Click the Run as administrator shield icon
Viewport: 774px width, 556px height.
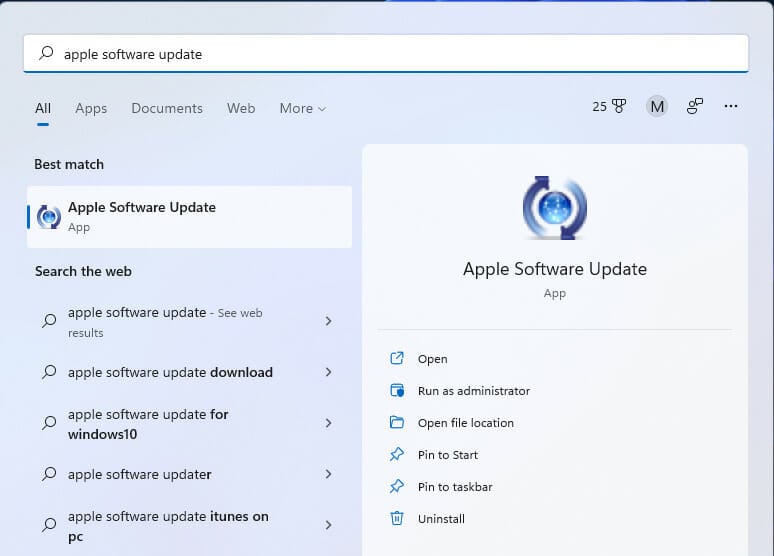click(x=397, y=390)
